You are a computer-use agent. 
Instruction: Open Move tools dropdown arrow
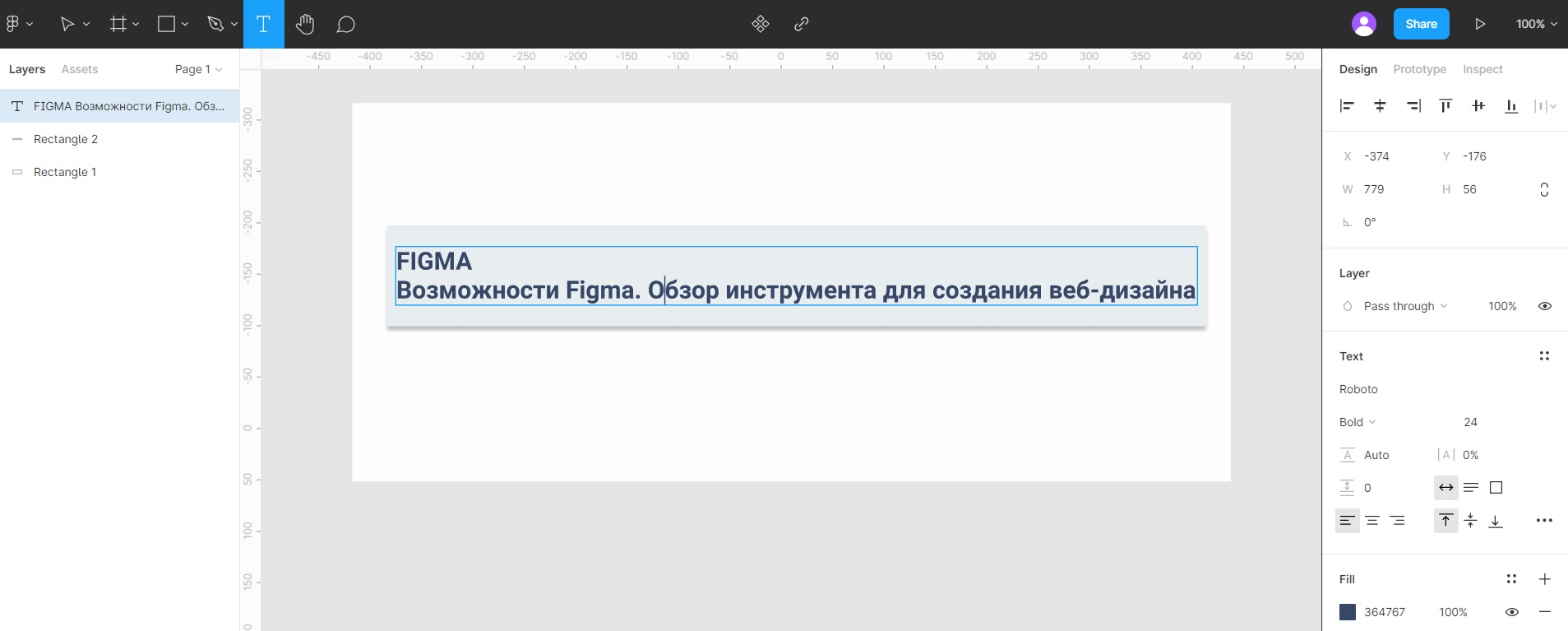tap(86, 25)
